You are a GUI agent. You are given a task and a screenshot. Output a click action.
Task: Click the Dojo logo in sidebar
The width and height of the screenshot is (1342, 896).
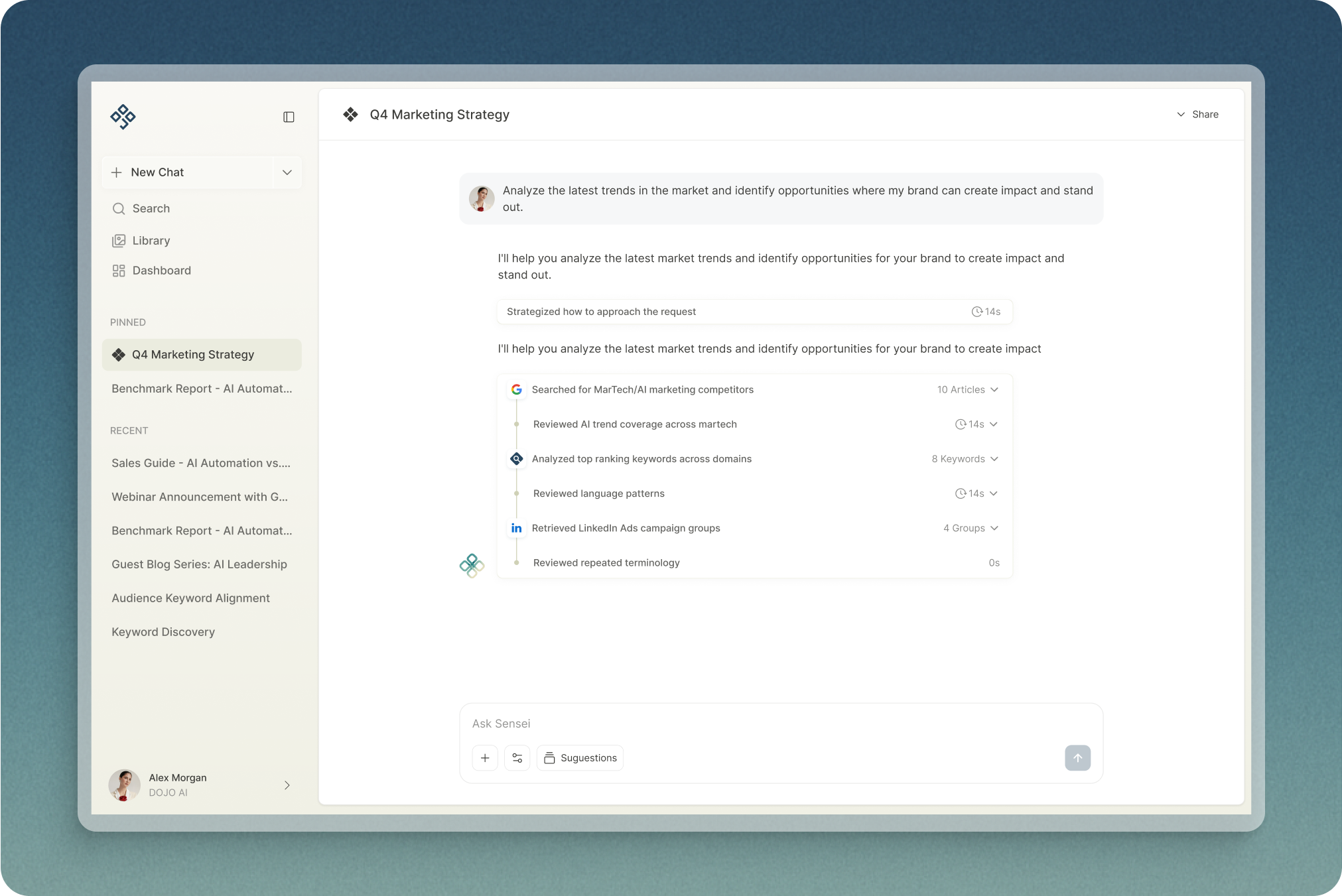pos(123,117)
